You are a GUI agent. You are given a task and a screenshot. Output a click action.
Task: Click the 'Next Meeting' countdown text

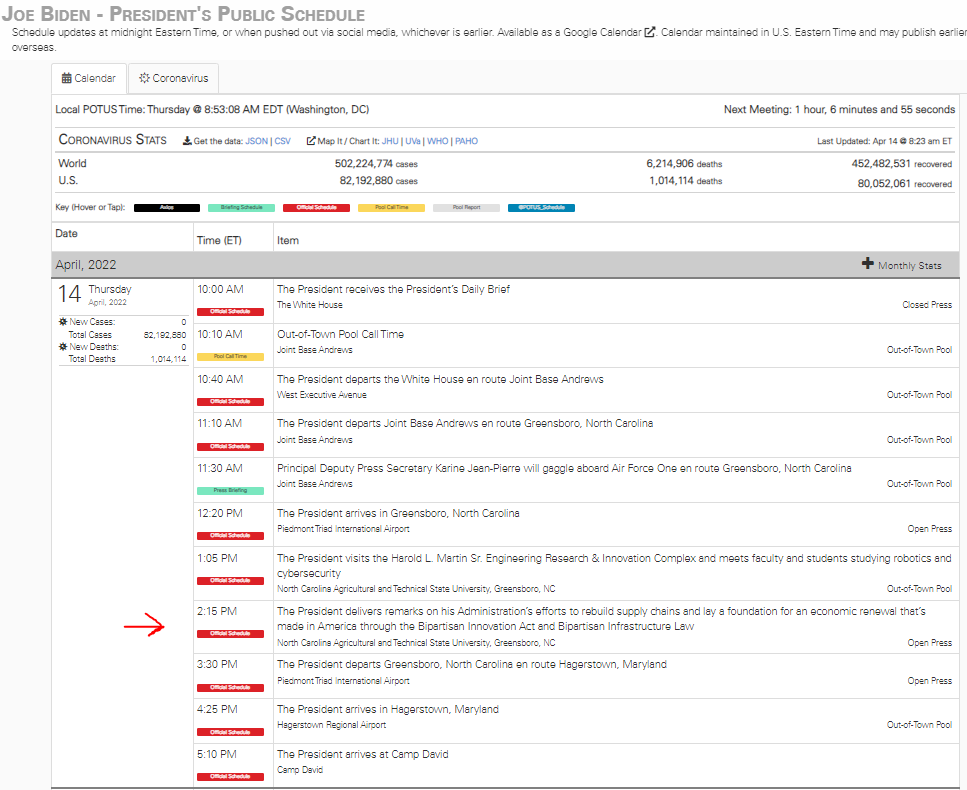[x=839, y=110]
